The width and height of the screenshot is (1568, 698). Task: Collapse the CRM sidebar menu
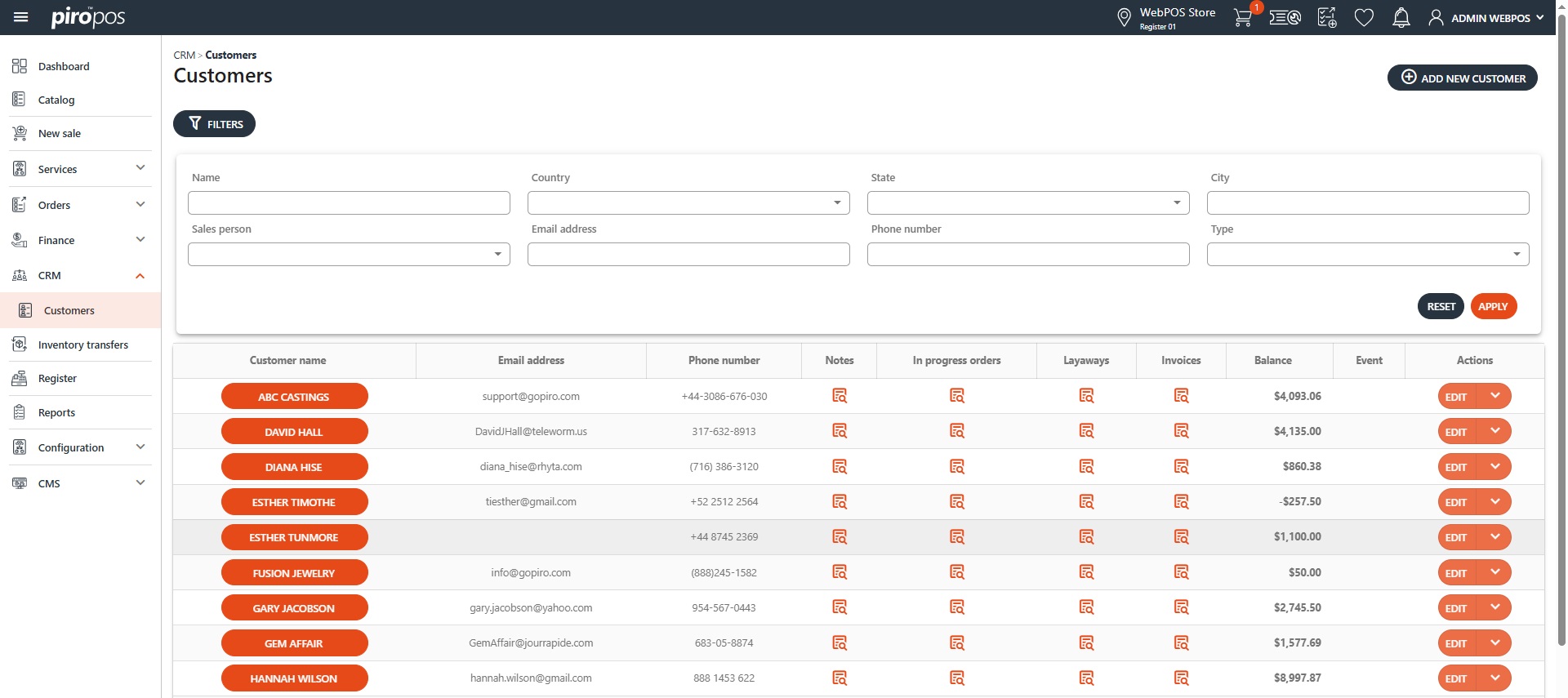click(x=140, y=276)
